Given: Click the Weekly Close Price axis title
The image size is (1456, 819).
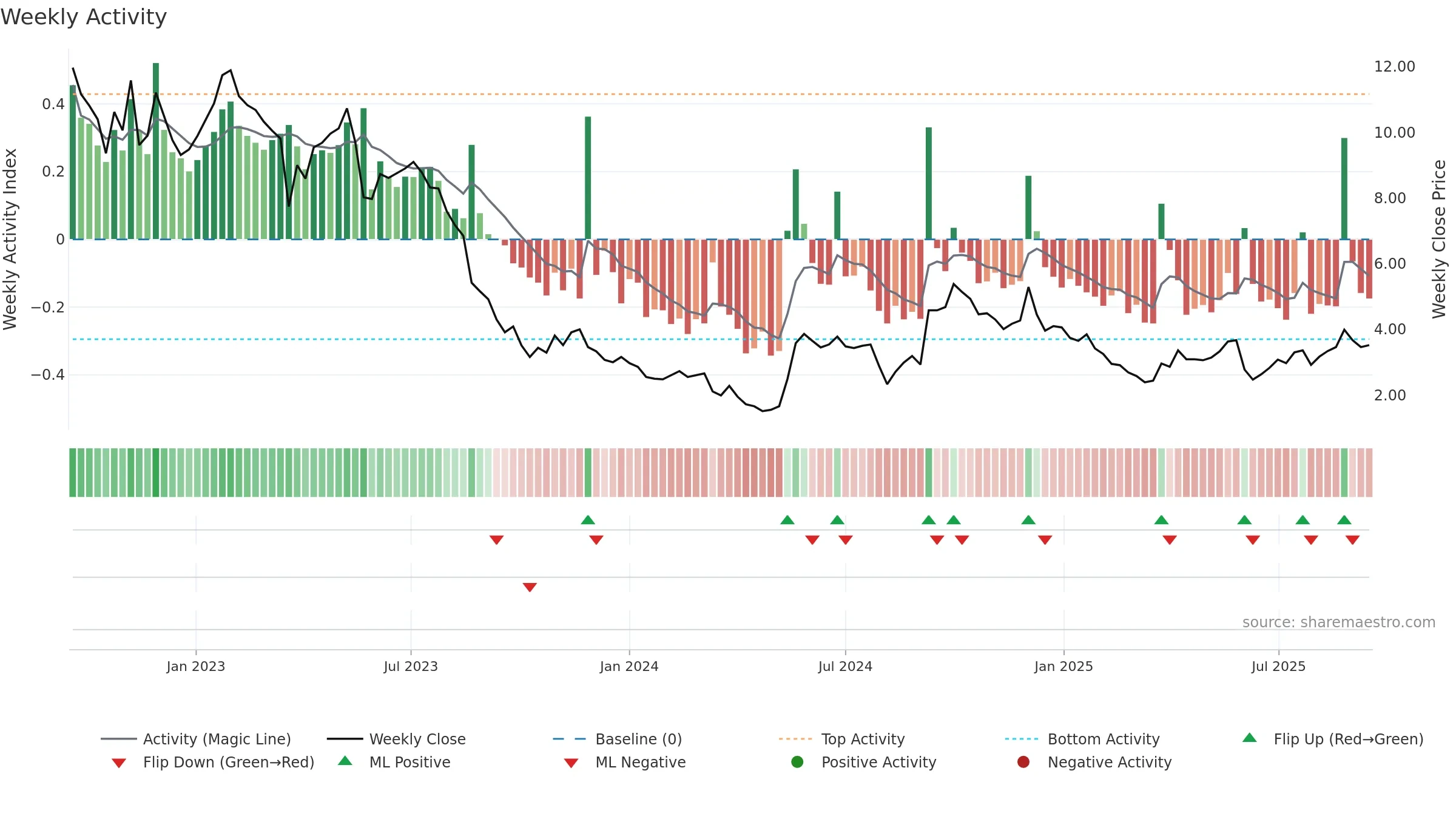Looking at the screenshot, I should coord(1439,239).
